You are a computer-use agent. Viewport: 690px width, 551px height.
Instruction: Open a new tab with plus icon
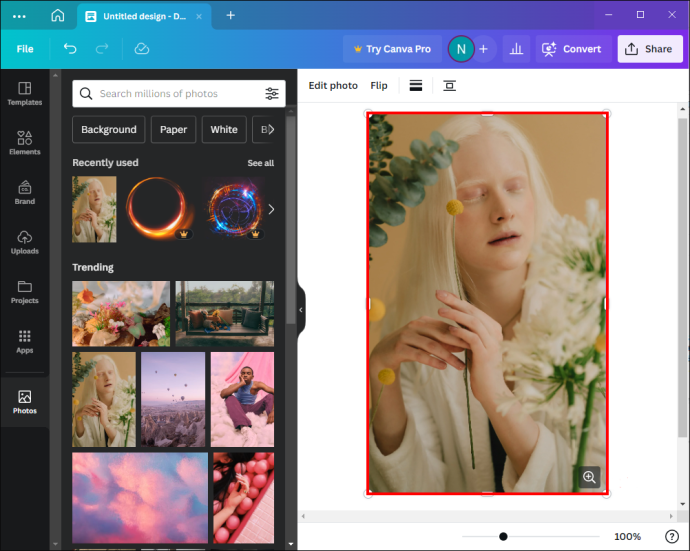click(x=231, y=15)
